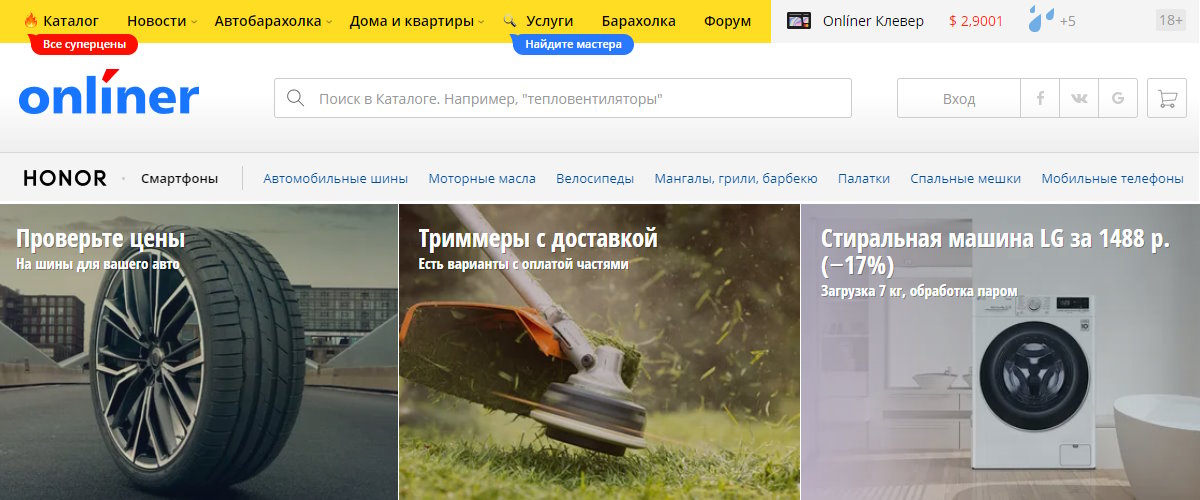Focus the catalog search field
The height and width of the screenshot is (500, 1200).
(563, 99)
